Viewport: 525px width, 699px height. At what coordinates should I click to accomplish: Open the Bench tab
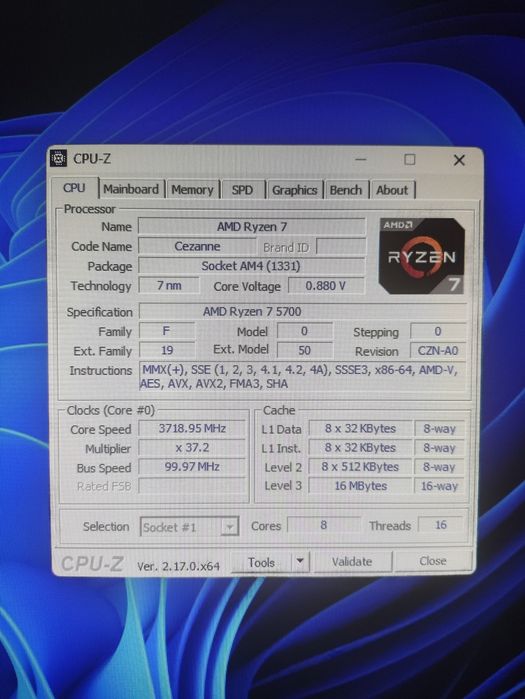[x=346, y=190]
